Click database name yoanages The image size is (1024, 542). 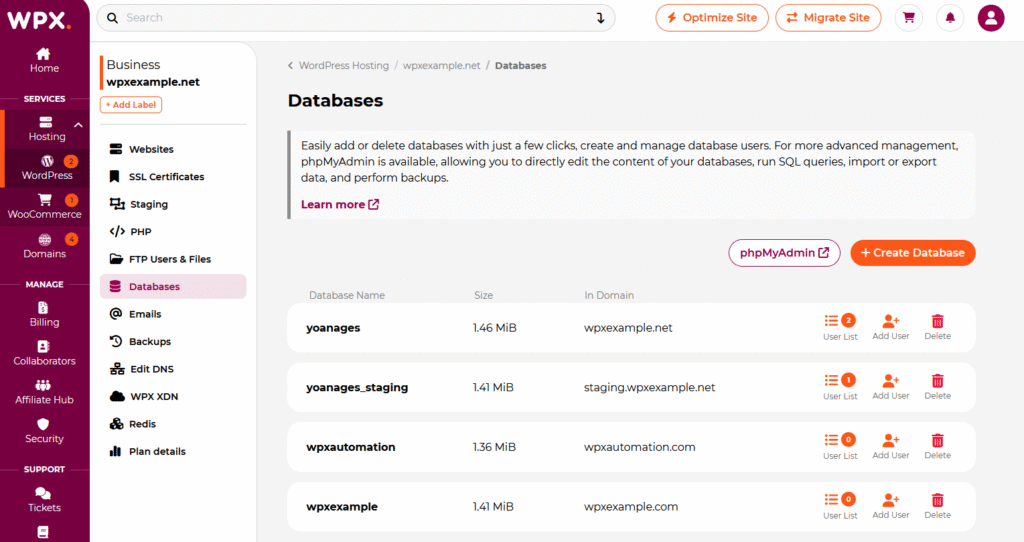[333, 328]
